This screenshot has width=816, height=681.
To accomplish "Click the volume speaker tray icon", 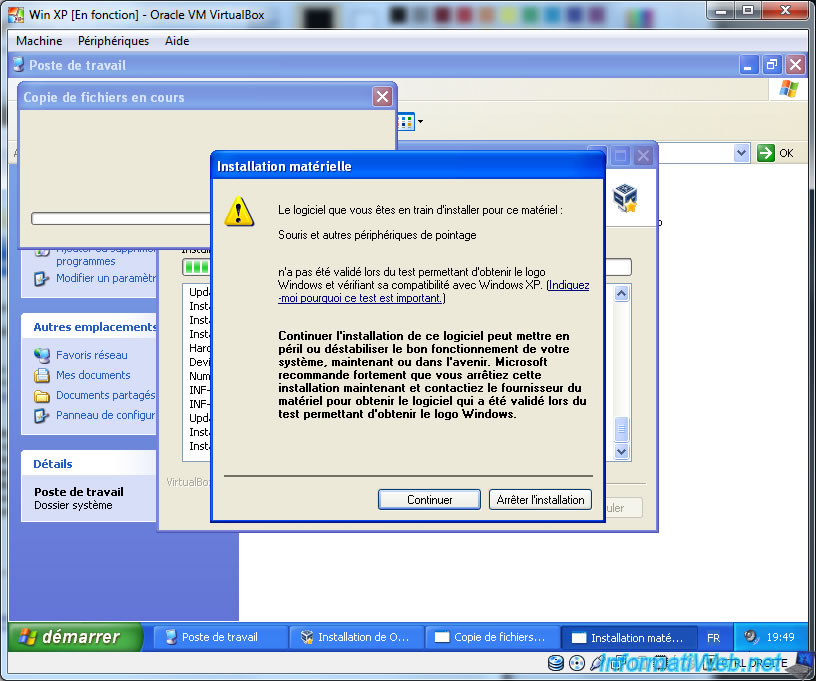I will (751, 637).
